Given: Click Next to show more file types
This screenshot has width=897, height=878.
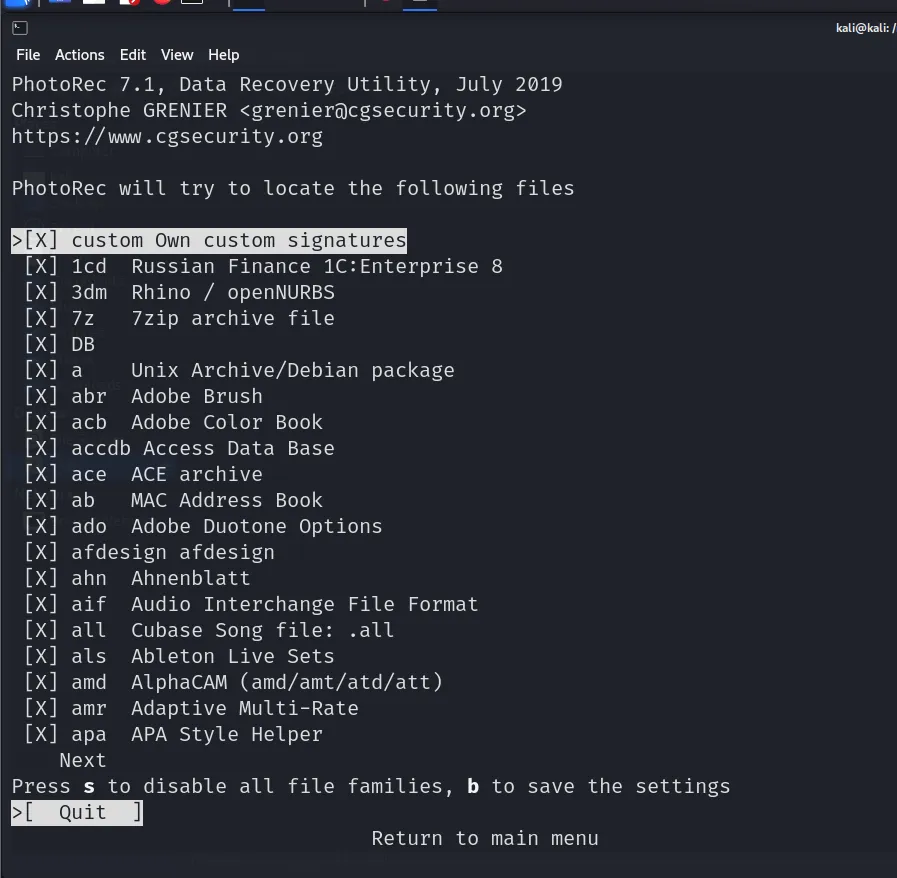Looking at the screenshot, I should click(x=82, y=760).
